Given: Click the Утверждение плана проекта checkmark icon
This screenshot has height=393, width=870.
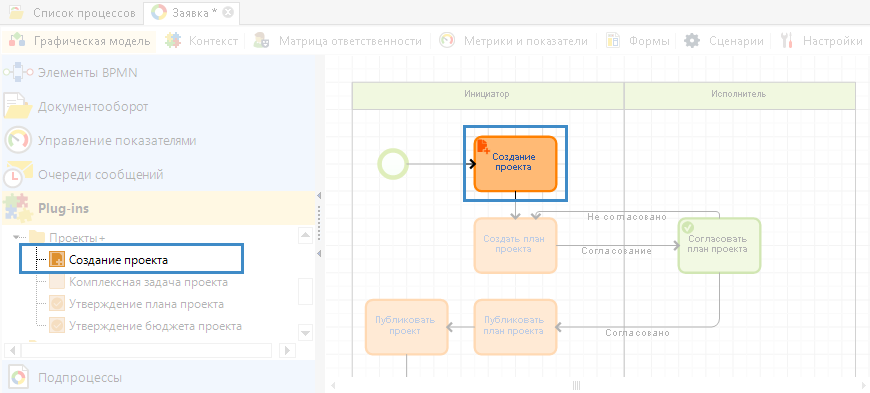Looking at the screenshot, I should point(57,304).
